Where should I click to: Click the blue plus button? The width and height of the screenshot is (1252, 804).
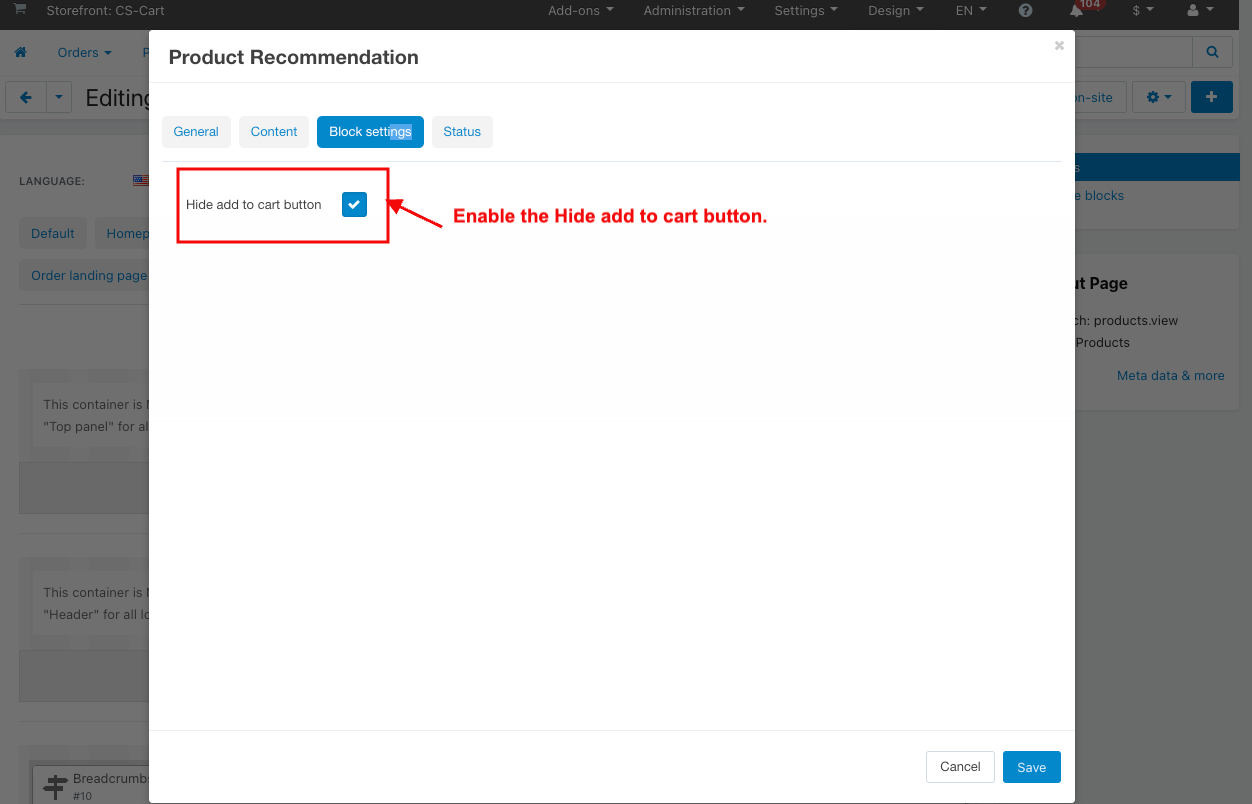1211,97
